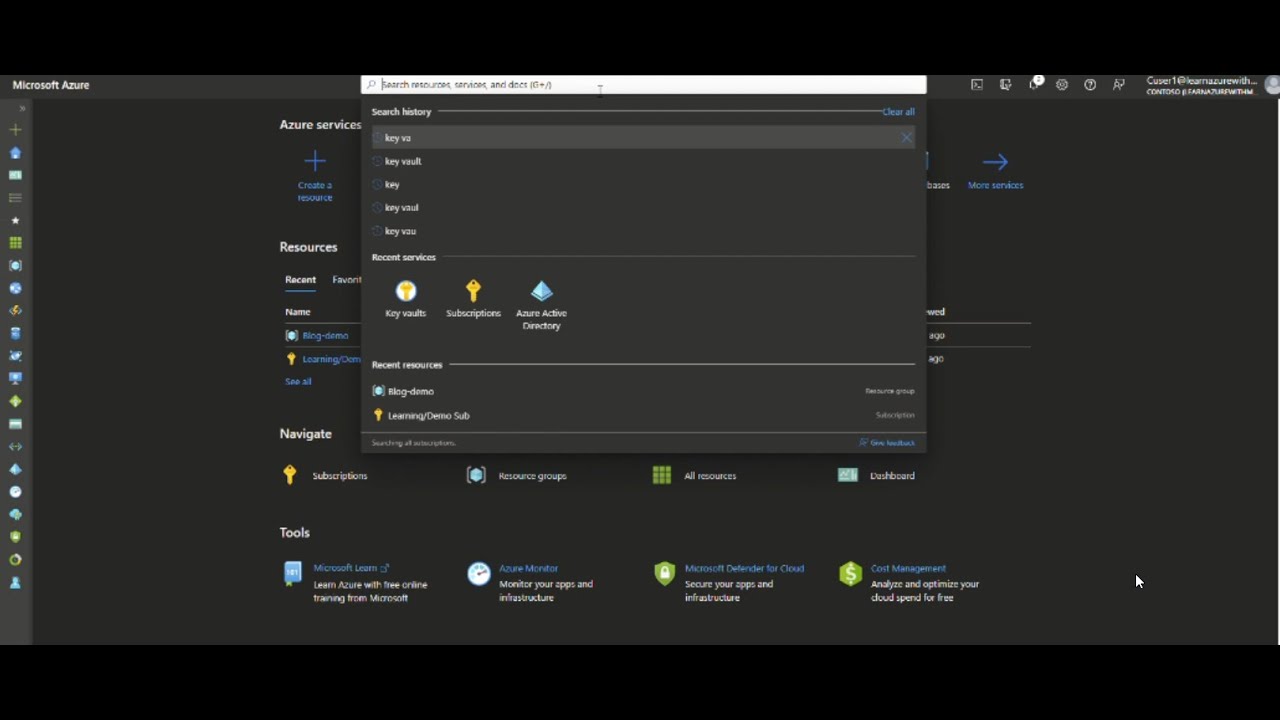
Task: Navigate to Subscriptions
Action: [326, 476]
